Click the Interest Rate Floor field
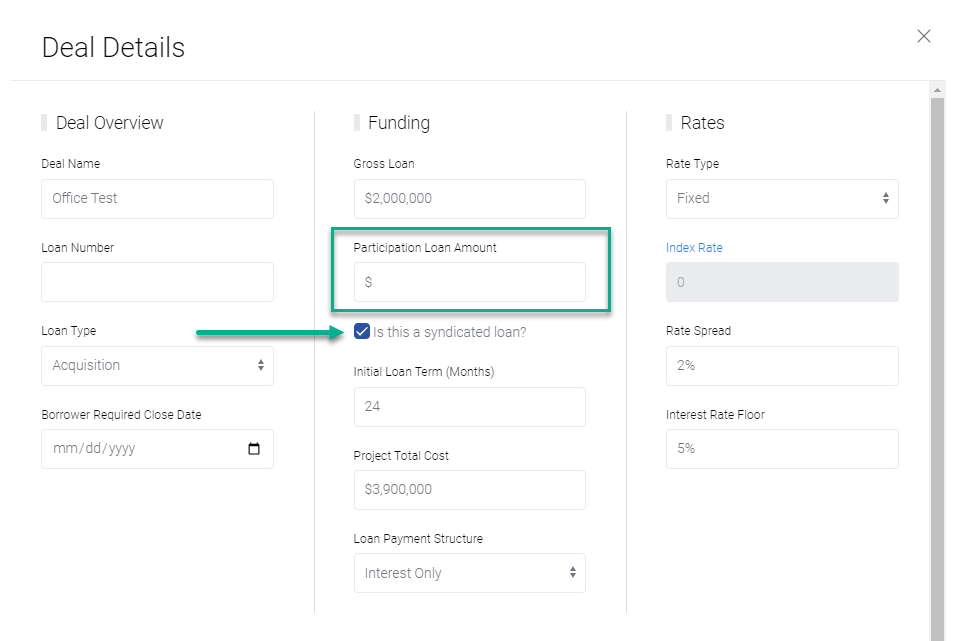Viewport: 957px width, 641px height. 781,449
